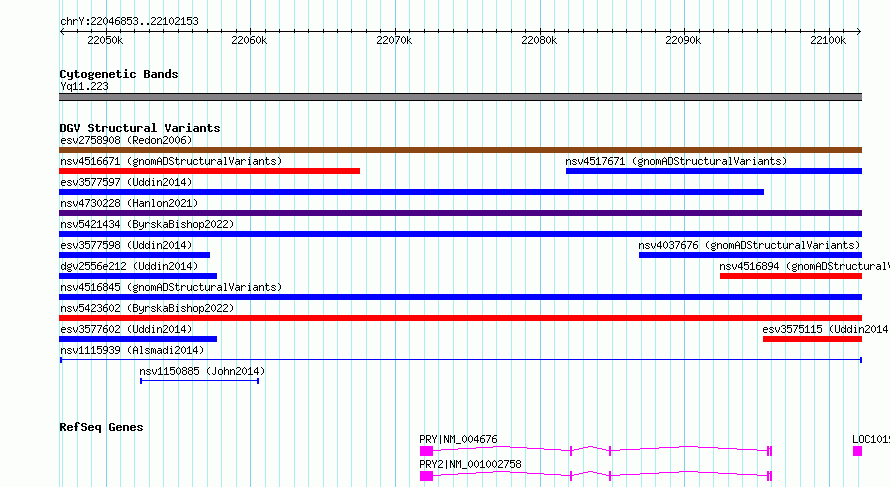Click the dgv2556e212 (Uddin2014) blue bar

pyautogui.click(x=138, y=276)
